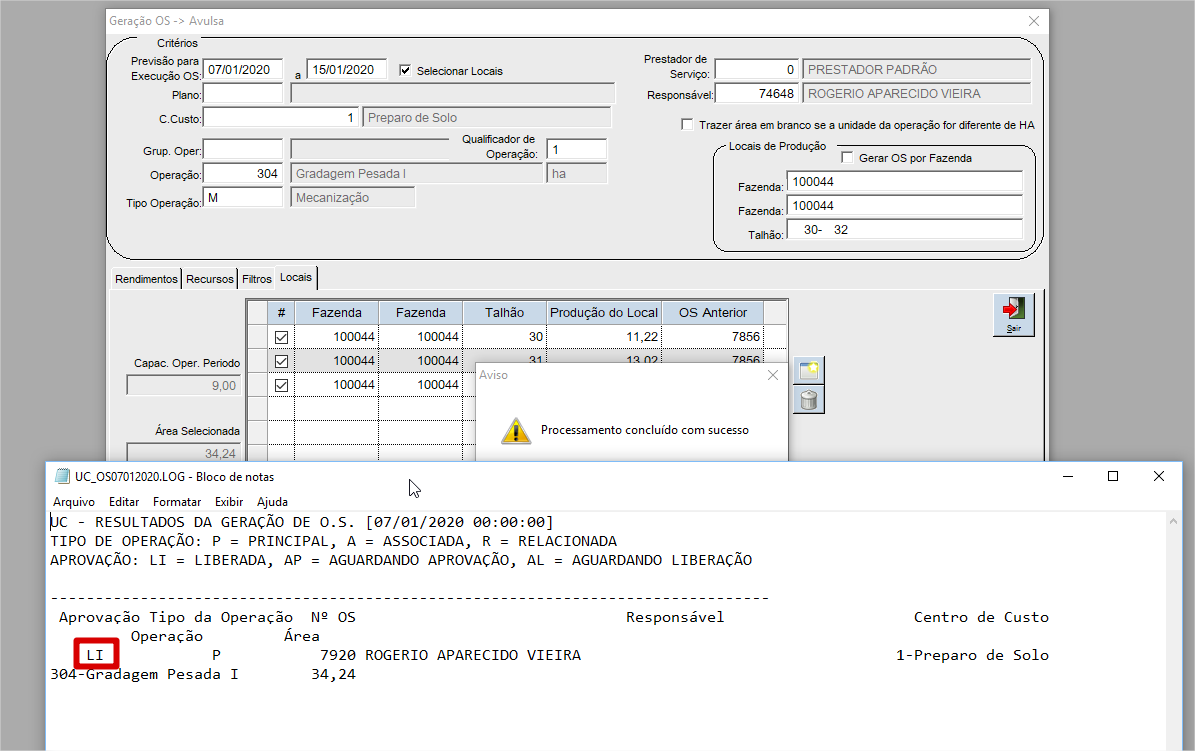Open the Filtros tab
This screenshot has width=1195, height=751.
(x=257, y=279)
